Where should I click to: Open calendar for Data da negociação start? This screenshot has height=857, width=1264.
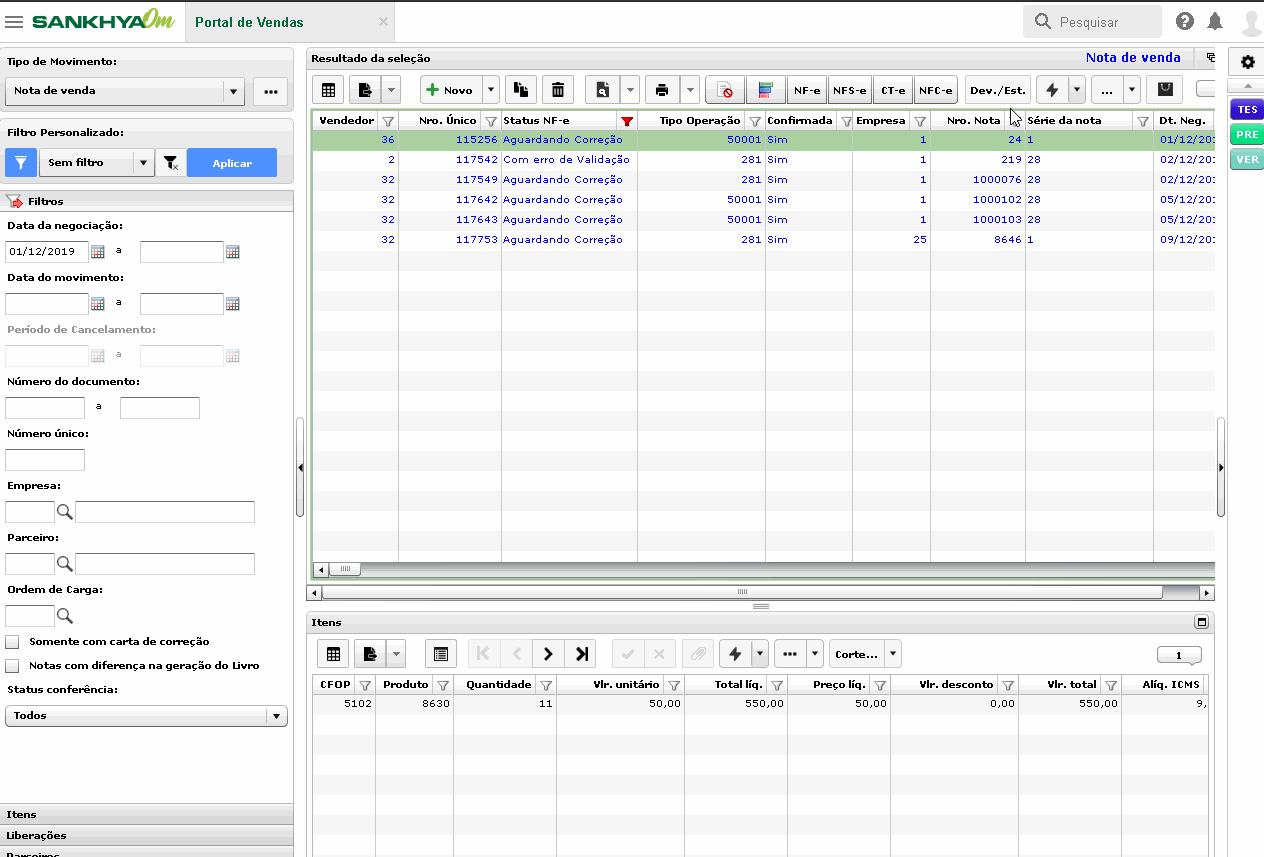coord(98,252)
